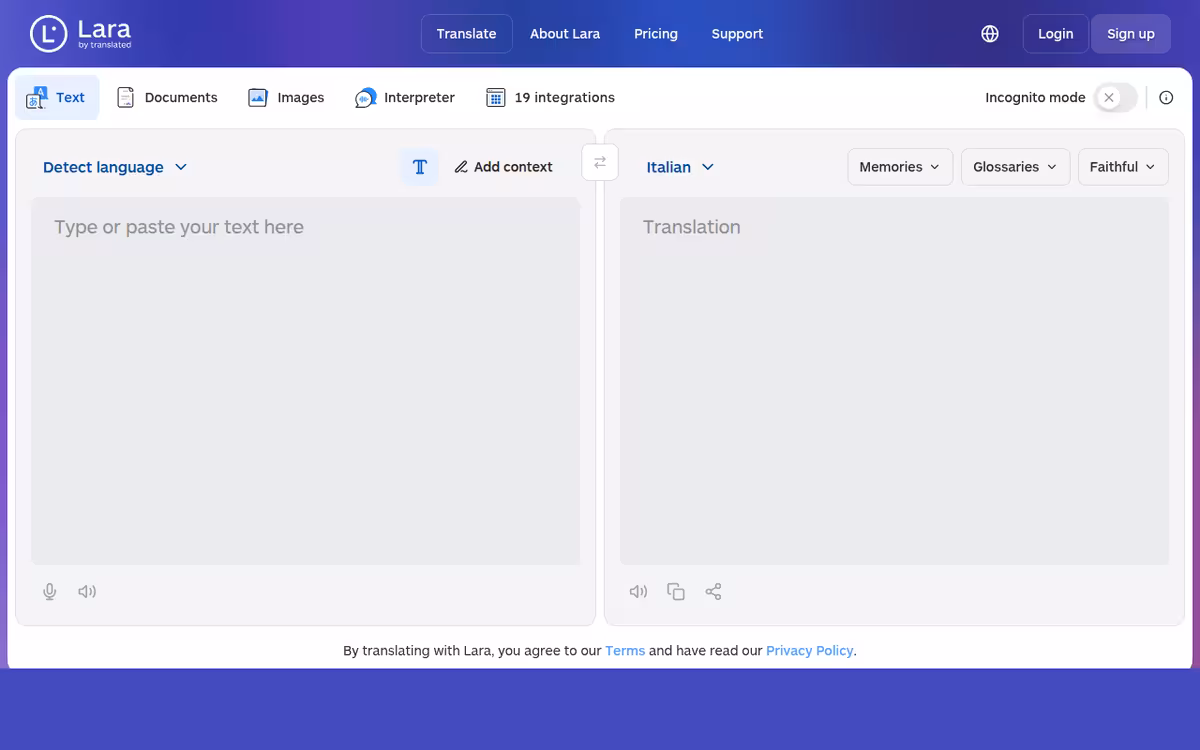Open the Detect language dropdown
This screenshot has width=1200, height=750.
115,167
